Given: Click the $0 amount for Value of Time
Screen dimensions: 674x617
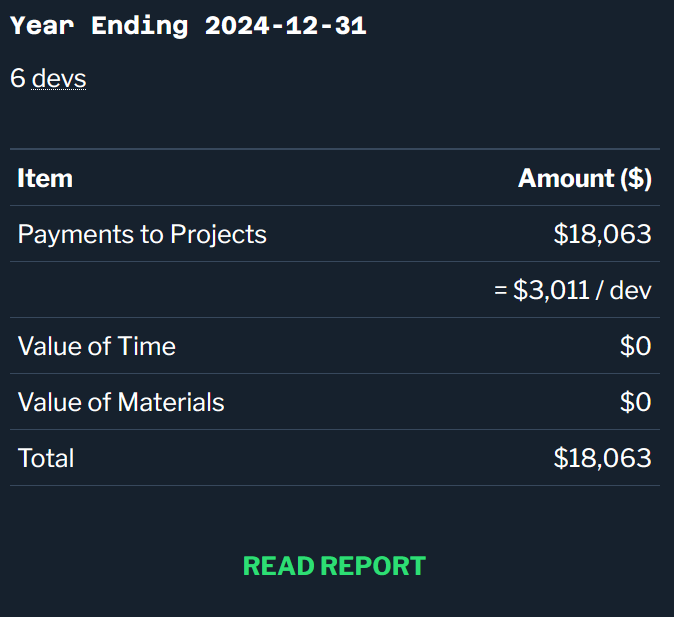Looking at the screenshot, I should click(636, 346).
